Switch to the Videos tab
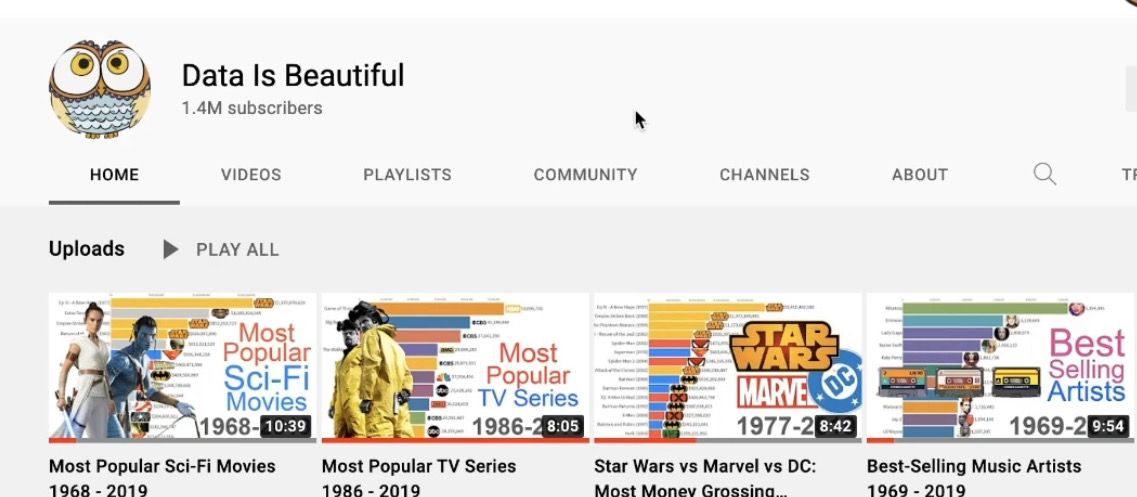Viewport: 1137px width, 497px height. pyautogui.click(x=251, y=175)
